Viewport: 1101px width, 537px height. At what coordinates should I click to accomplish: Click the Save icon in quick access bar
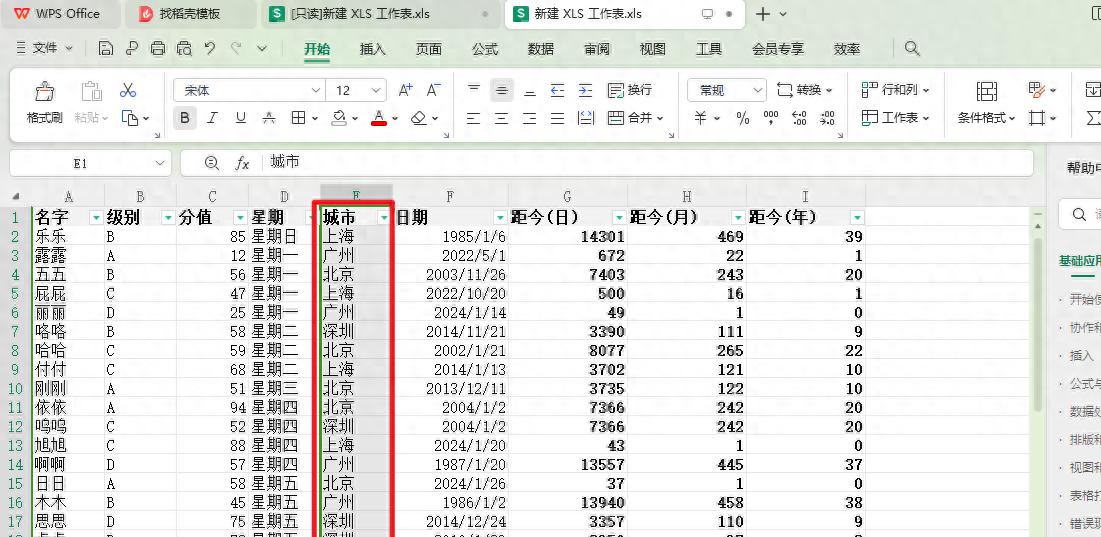[x=106, y=48]
